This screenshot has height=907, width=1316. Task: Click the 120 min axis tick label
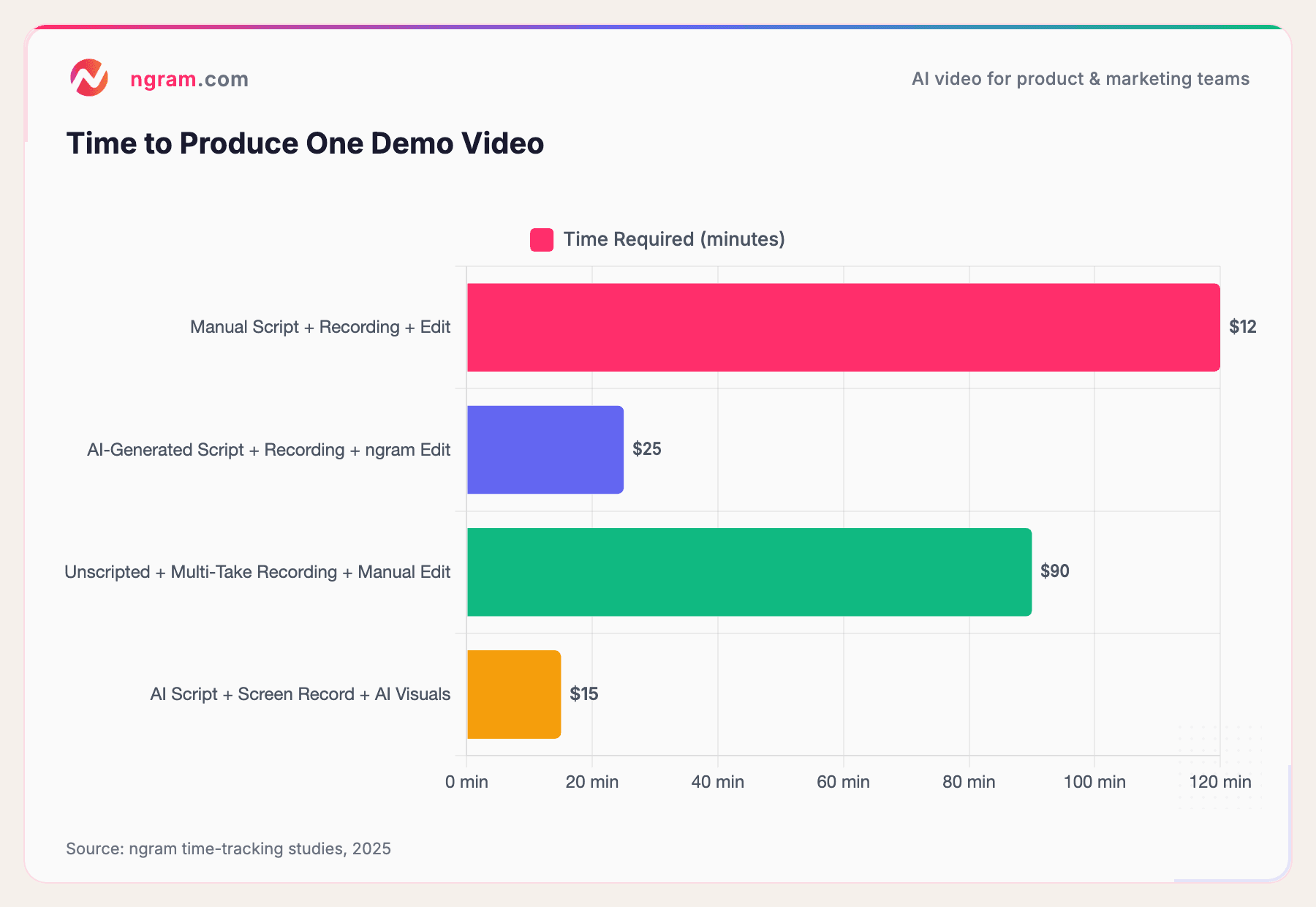tap(1219, 782)
